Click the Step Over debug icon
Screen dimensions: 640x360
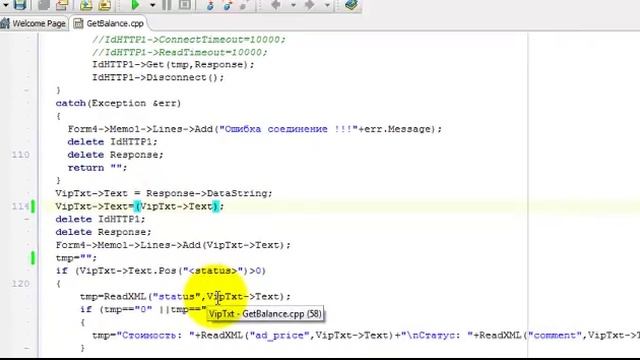coord(228,5)
